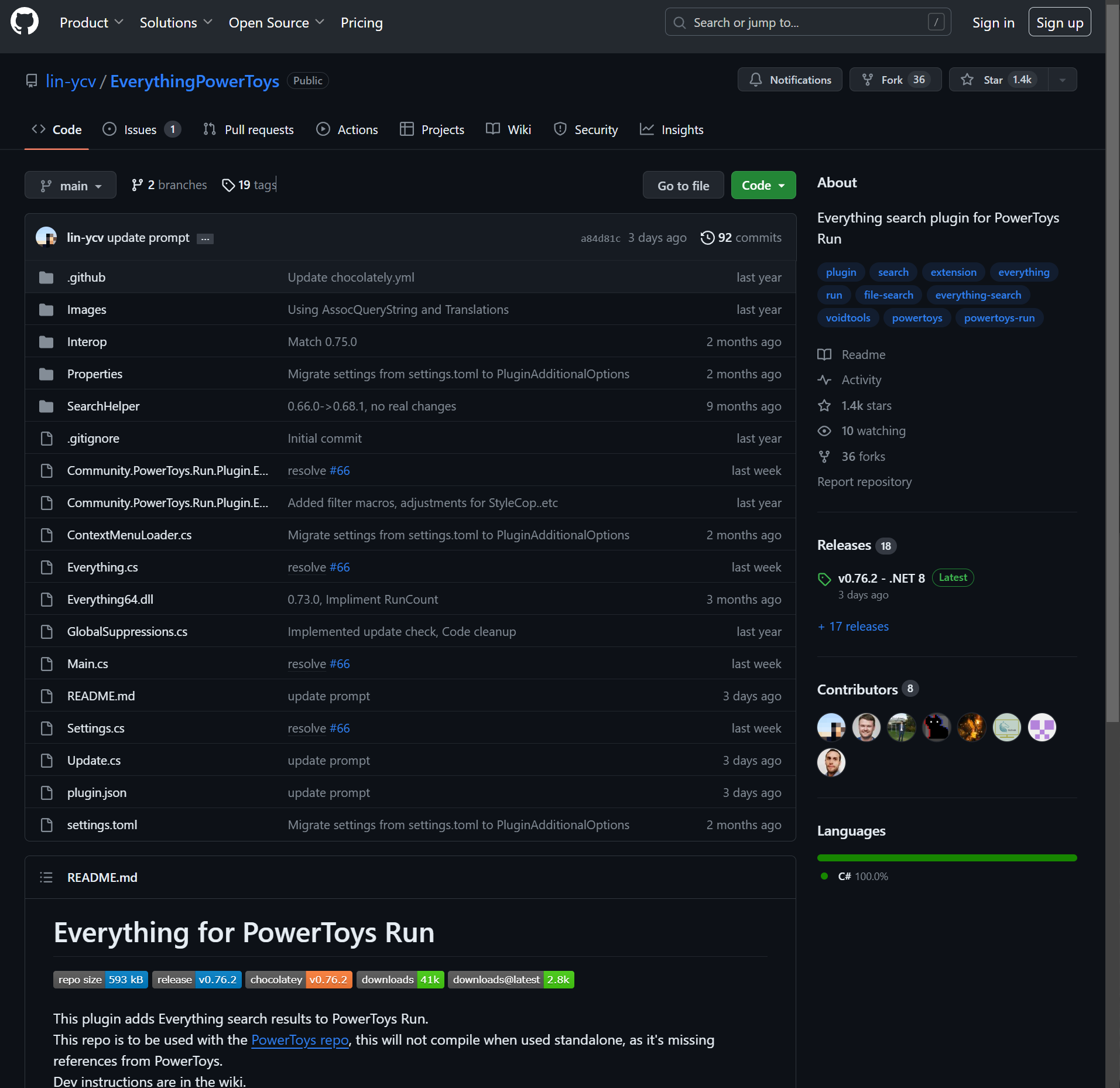Viewport: 1120px width, 1088px height.
Task: Click the chocolatey v0.76.2 badge
Action: tap(299, 979)
